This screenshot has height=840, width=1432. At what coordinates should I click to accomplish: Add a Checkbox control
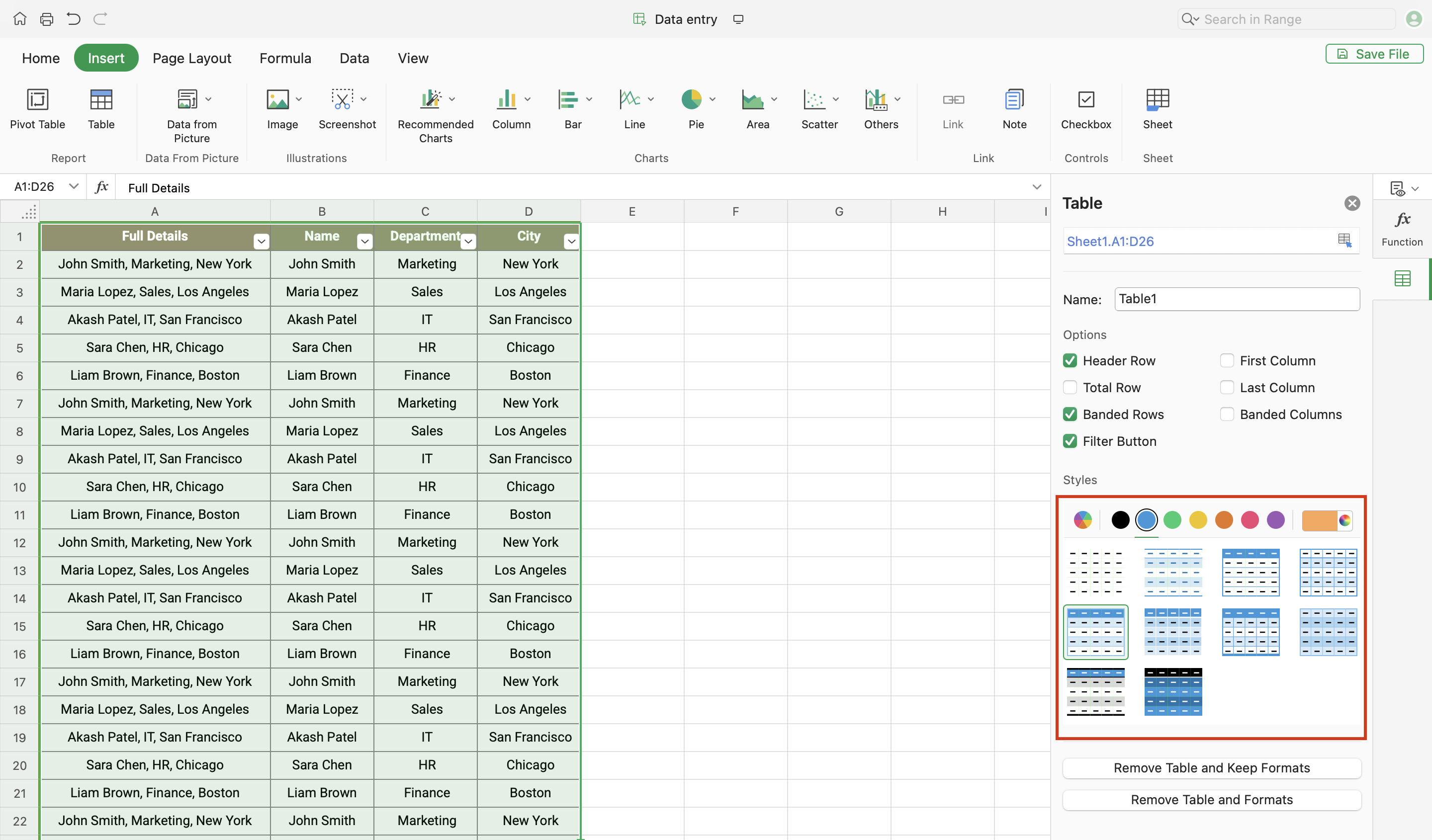(1085, 100)
